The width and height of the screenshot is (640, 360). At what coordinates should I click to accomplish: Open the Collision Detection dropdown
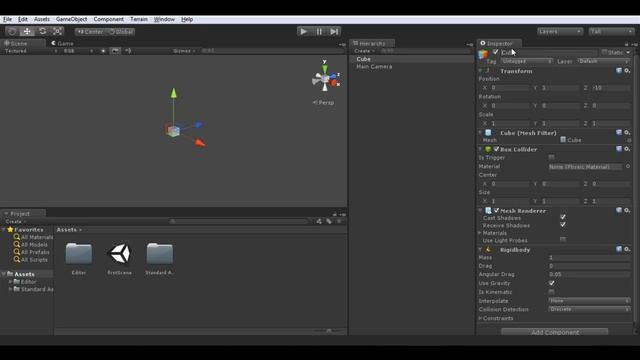pos(589,309)
